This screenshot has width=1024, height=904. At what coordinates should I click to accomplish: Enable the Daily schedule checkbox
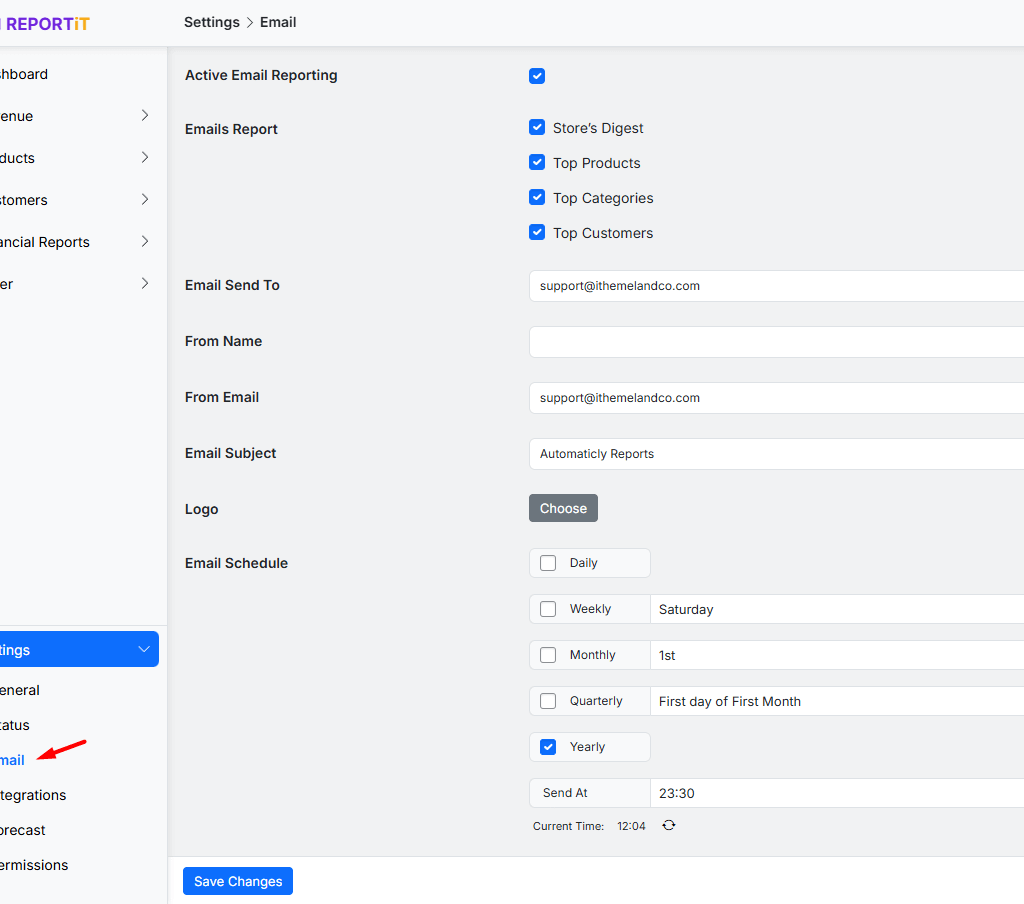548,563
